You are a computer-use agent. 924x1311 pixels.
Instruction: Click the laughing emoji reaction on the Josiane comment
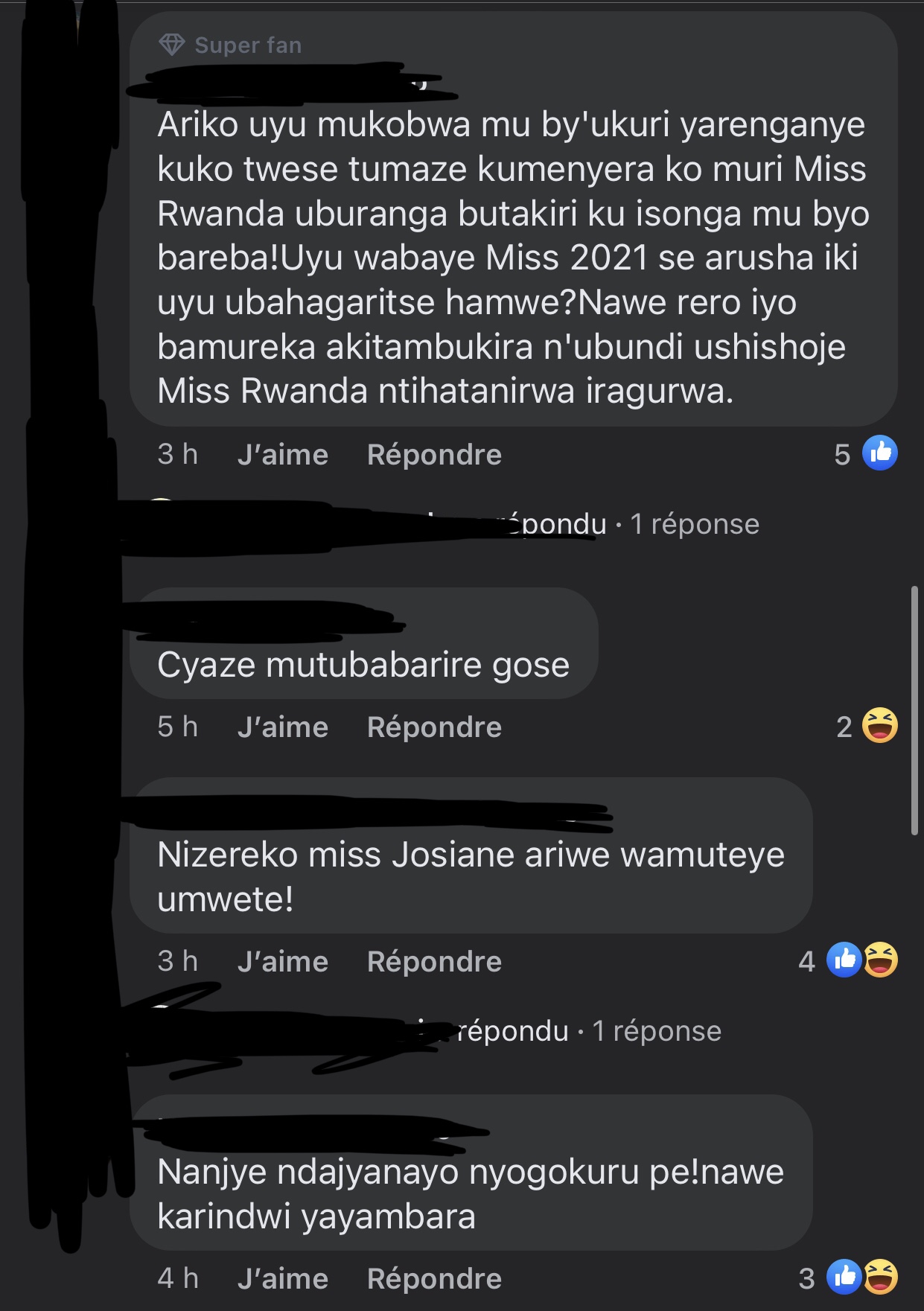pos(881,960)
